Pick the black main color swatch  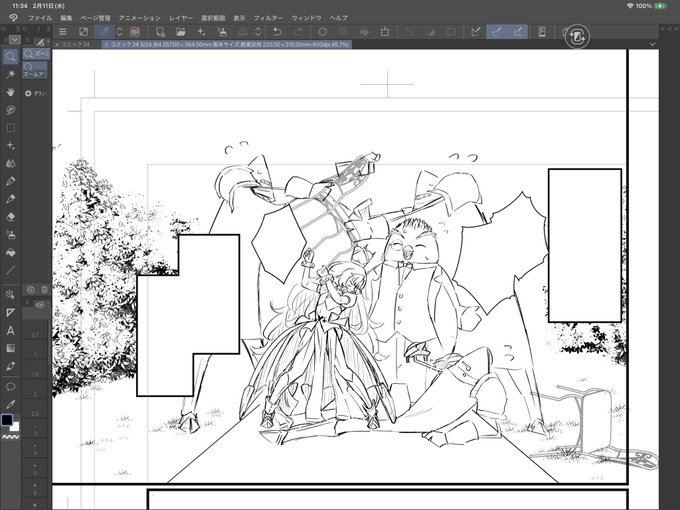pos(7,420)
